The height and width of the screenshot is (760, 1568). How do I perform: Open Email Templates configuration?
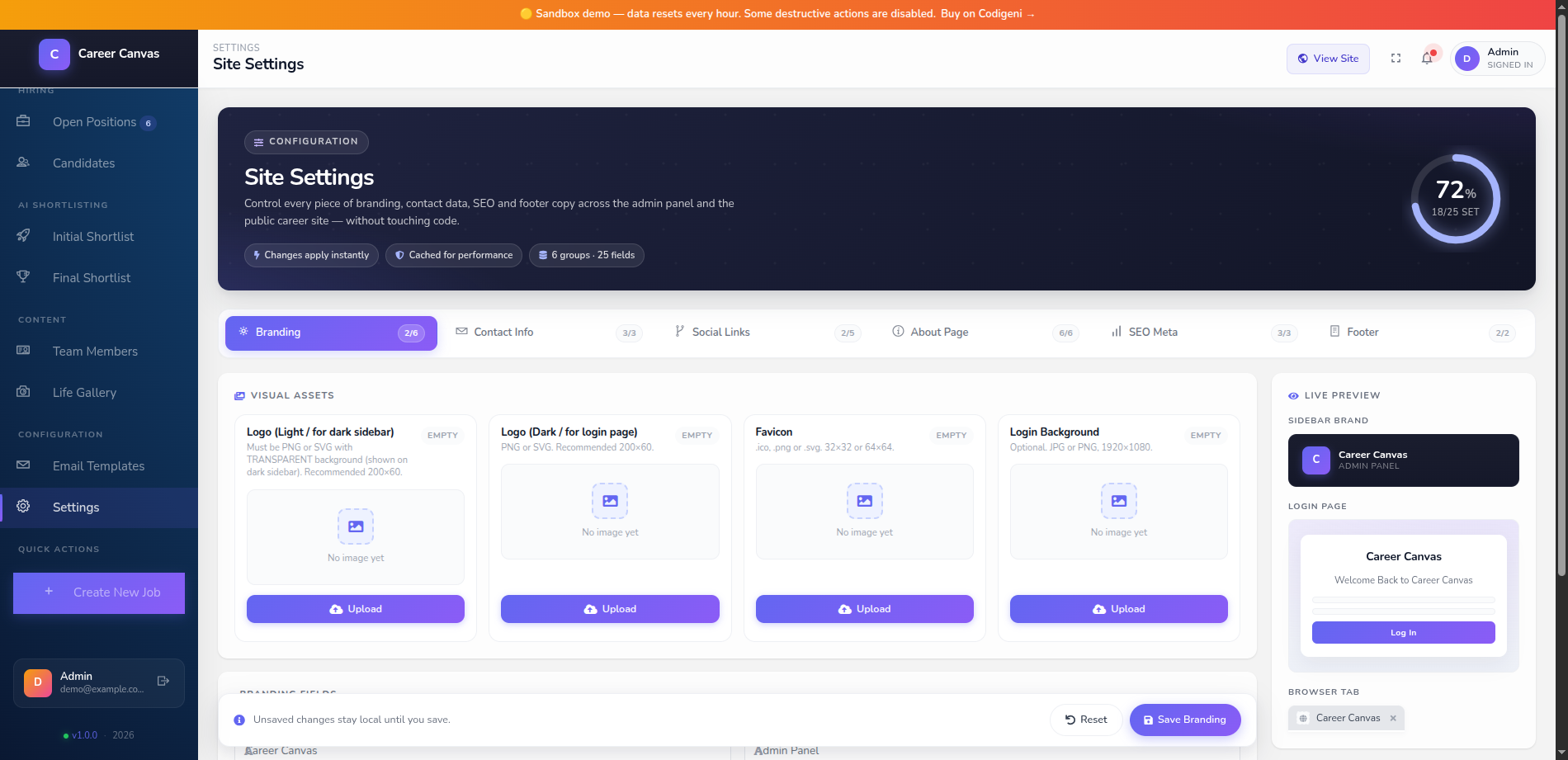99,466
